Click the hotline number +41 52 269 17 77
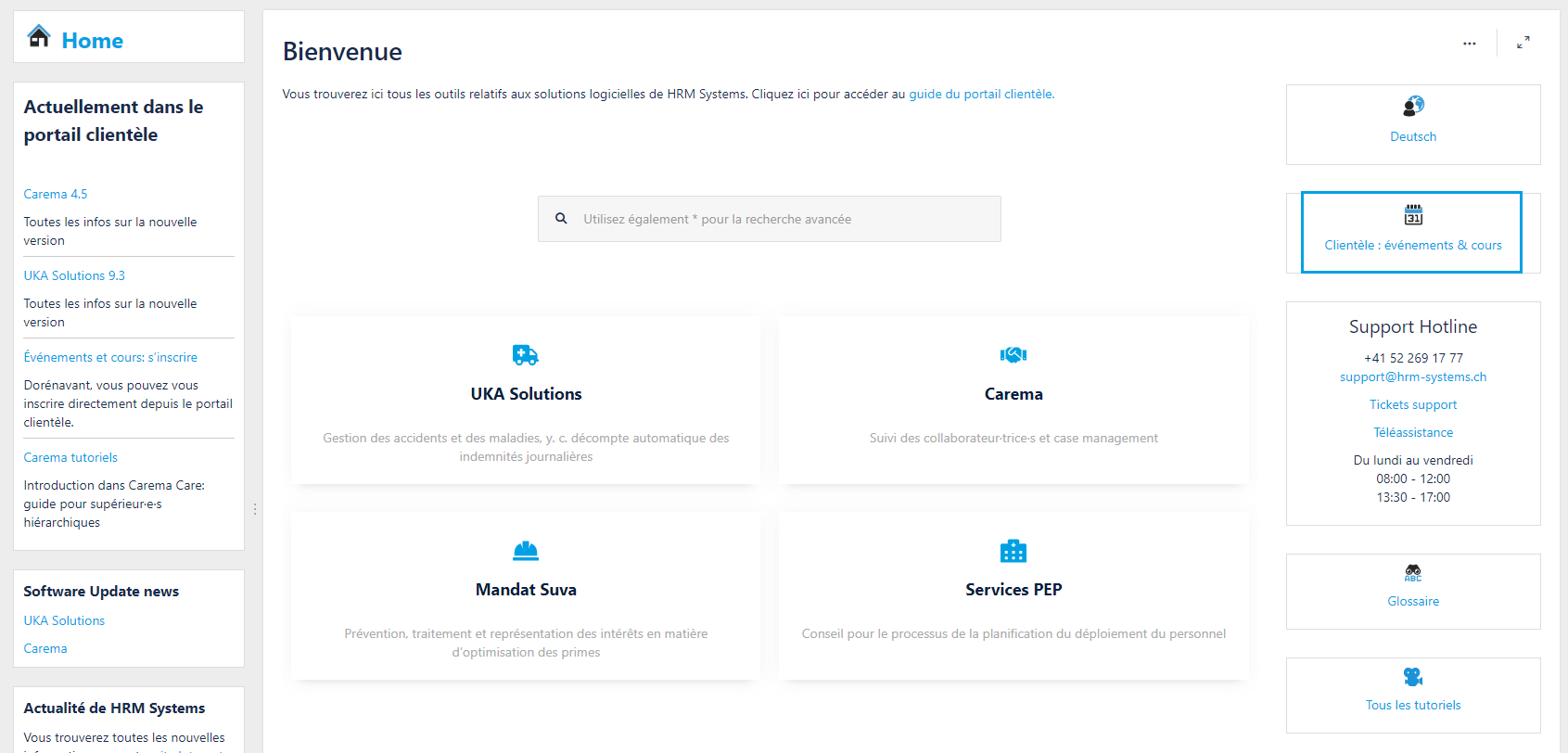The height and width of the screenshot is (753, 1568). tap(1413, 358)
